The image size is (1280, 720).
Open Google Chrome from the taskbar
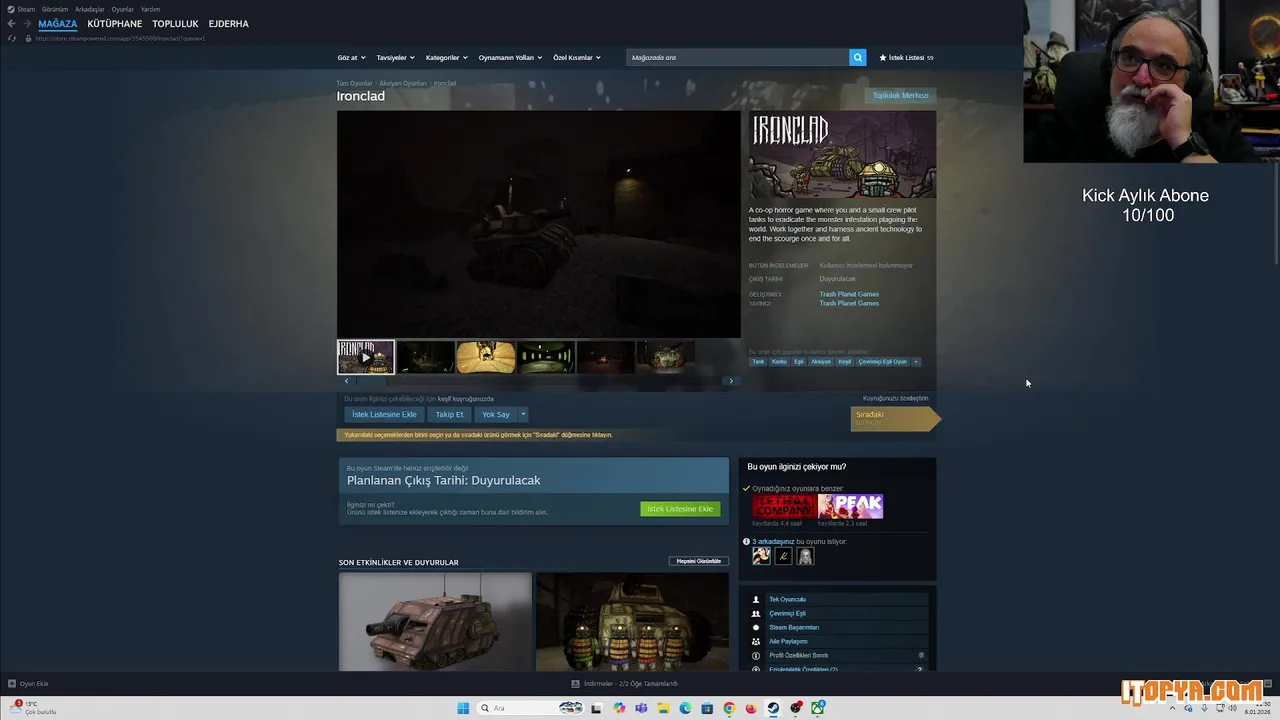729,708
